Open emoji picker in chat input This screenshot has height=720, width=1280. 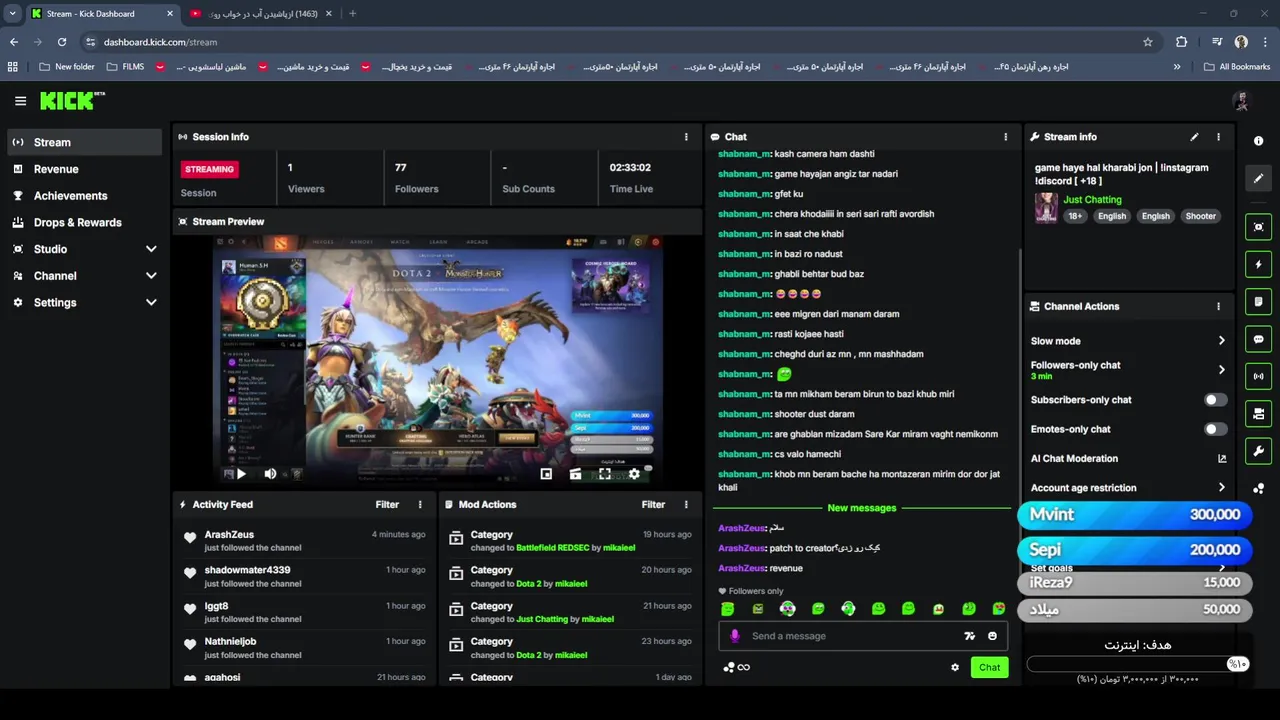coord(992,636)
